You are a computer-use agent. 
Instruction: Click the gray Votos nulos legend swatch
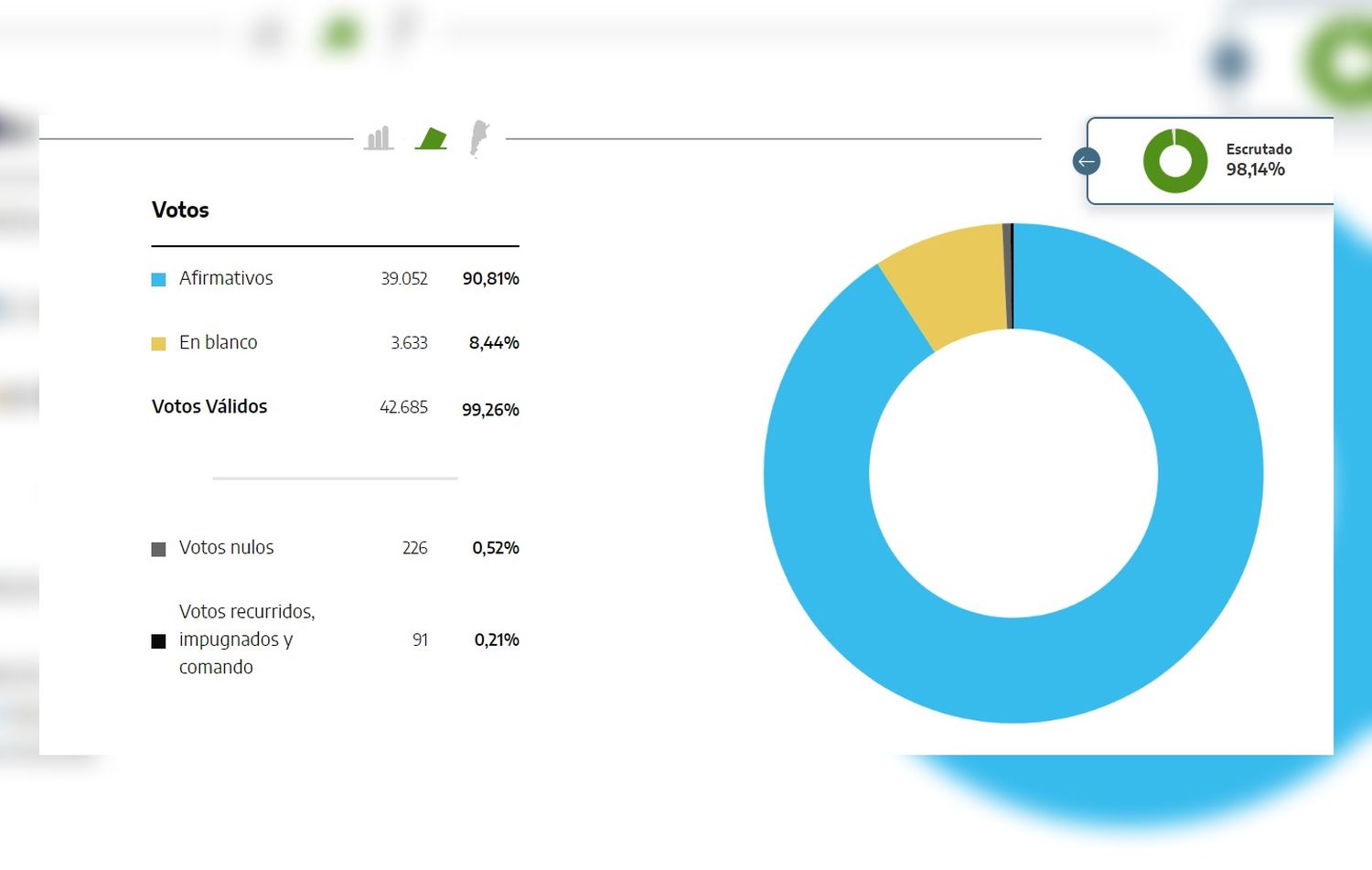(x=158, y=549)
